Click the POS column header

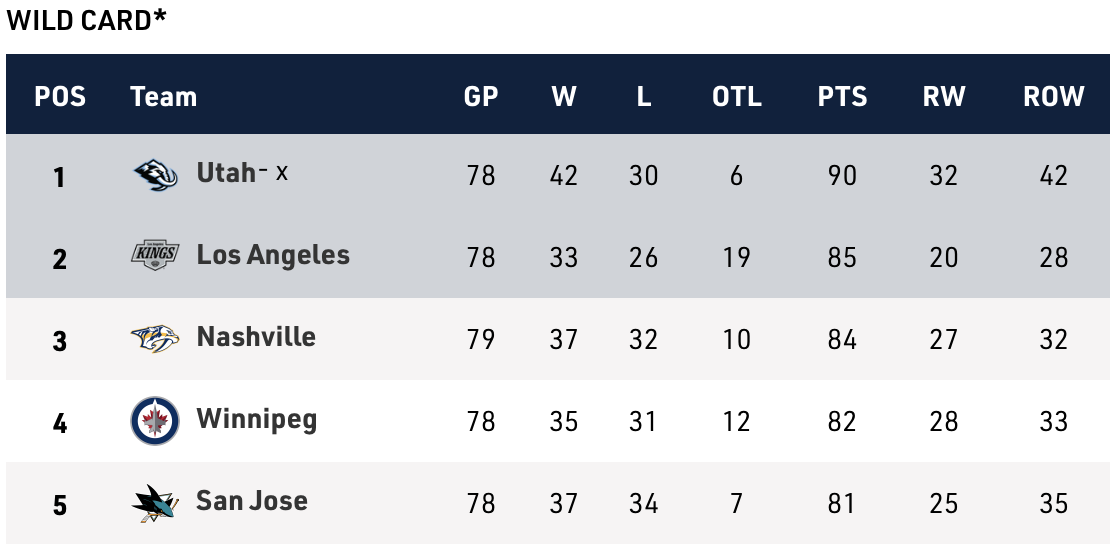60,96
